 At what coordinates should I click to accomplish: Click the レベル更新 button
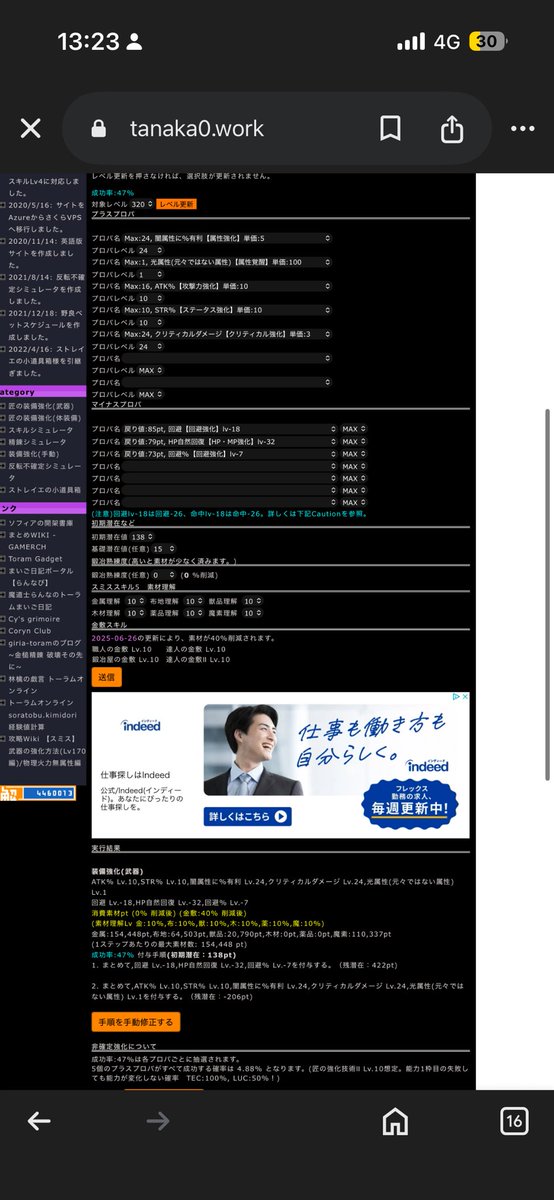(x=176, y=203)
